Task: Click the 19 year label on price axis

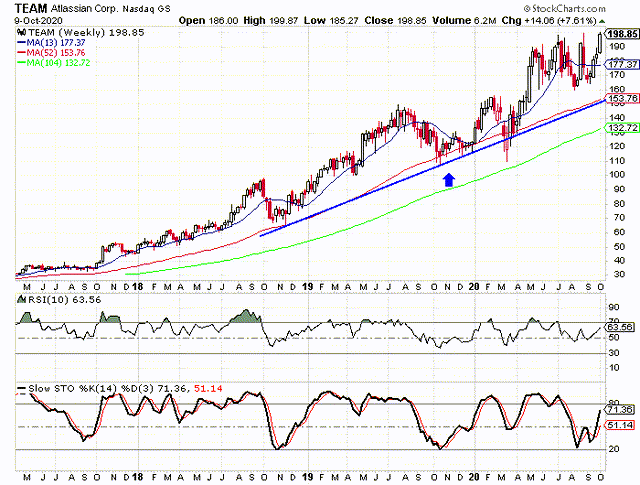Action: (307, 287)
